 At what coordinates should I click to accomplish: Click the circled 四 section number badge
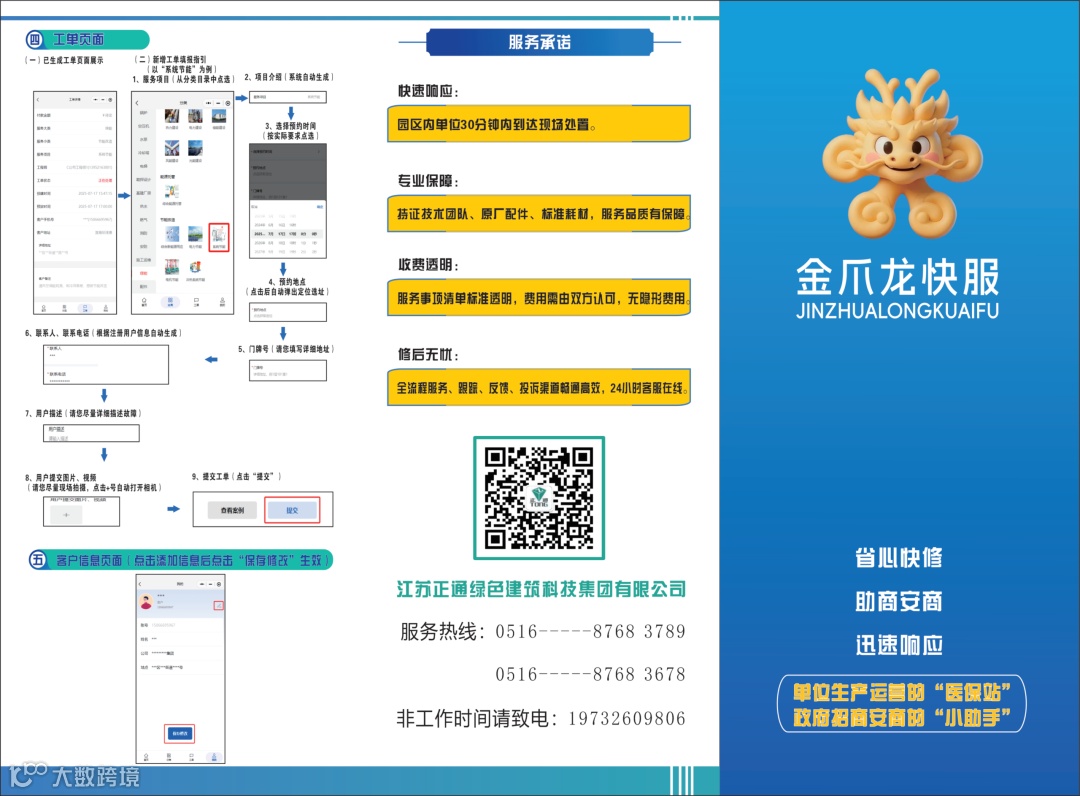pos(34,39)
